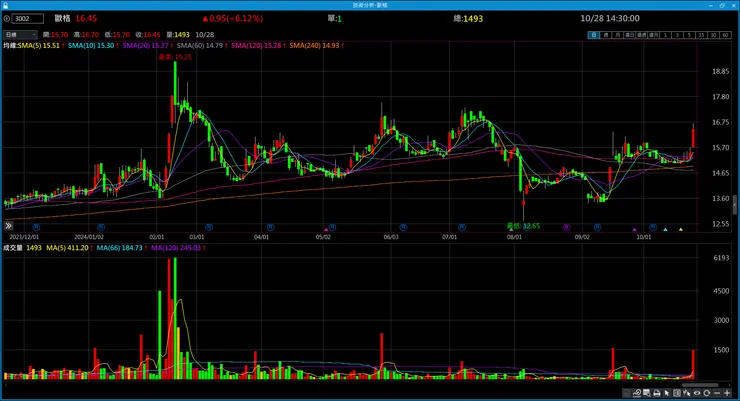Select the 月 monthly period tab

click(x=617, y=35)
